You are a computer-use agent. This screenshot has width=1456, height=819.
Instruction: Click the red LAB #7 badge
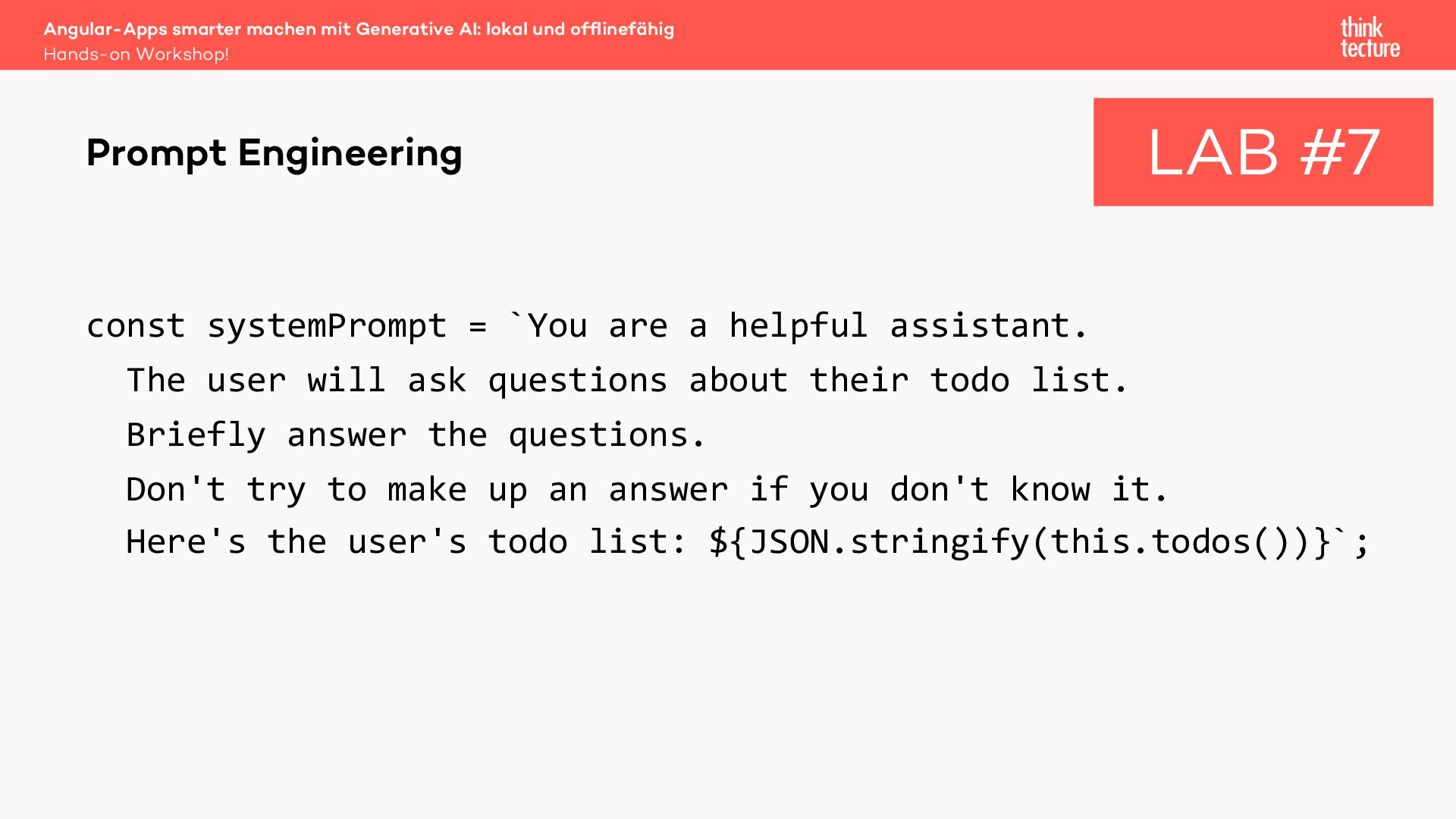(x=1263, y=152)
